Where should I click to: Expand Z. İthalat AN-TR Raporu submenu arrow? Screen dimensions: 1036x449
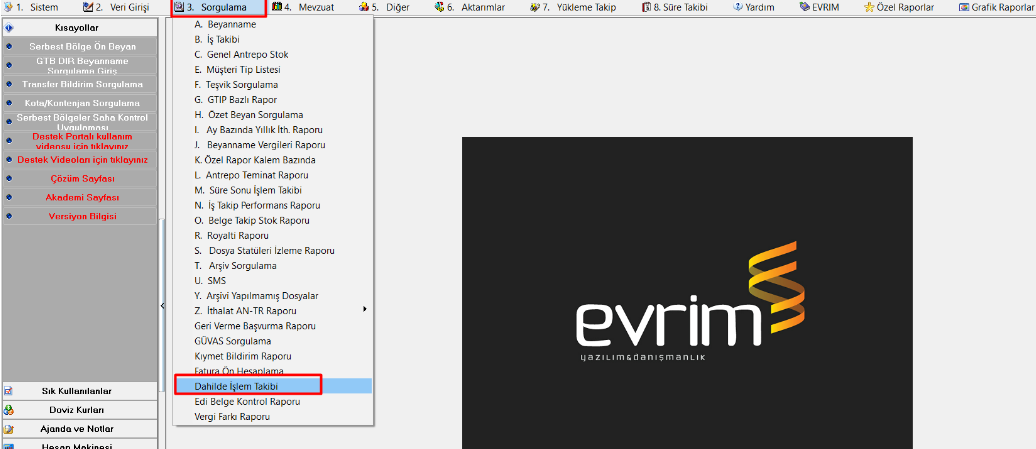[365, 309]
